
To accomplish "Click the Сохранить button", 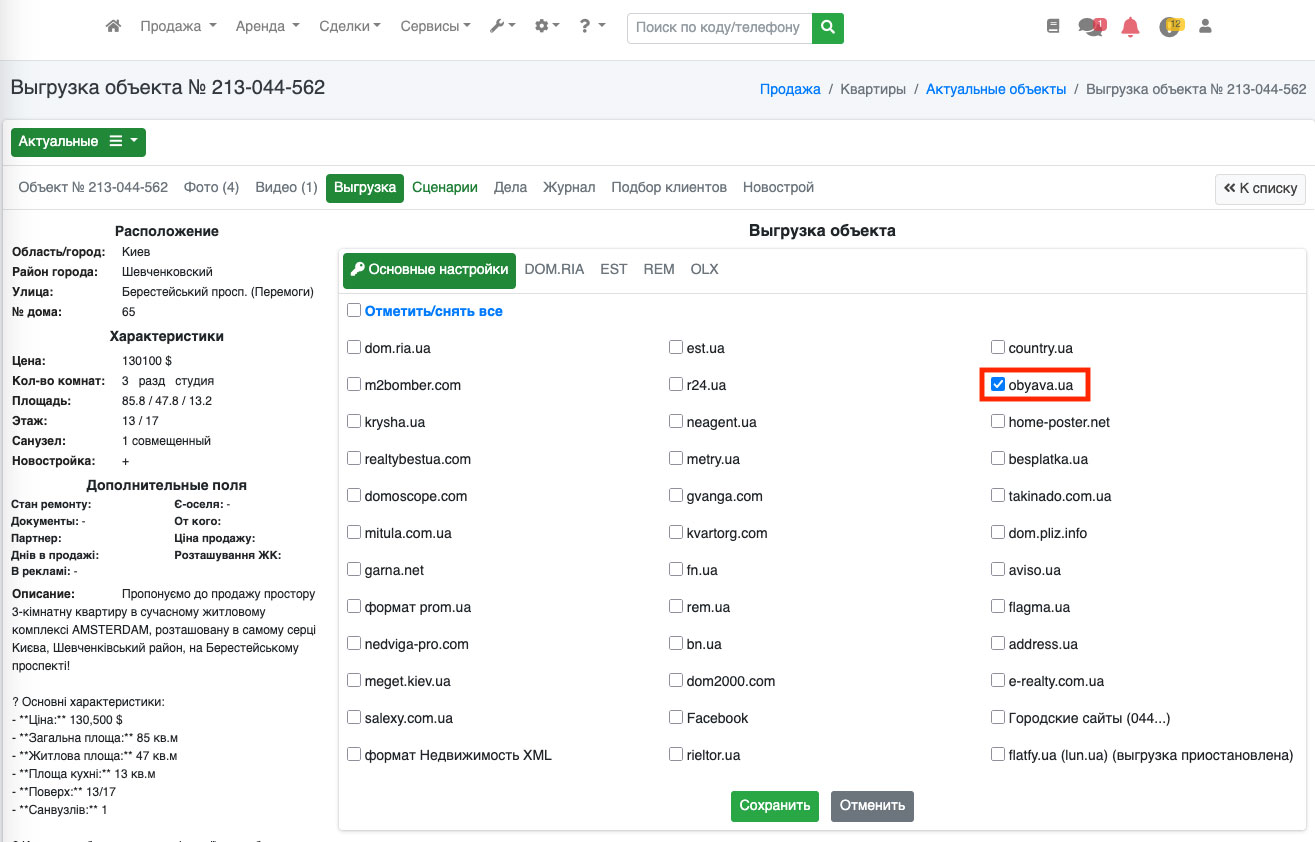I will pos(775,806).
